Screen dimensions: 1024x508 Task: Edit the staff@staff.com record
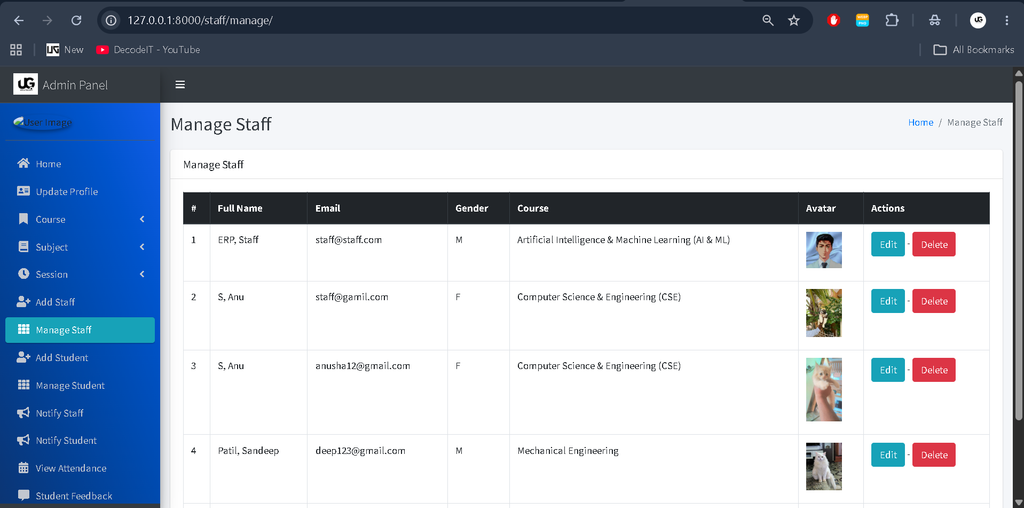pos(888,244)
